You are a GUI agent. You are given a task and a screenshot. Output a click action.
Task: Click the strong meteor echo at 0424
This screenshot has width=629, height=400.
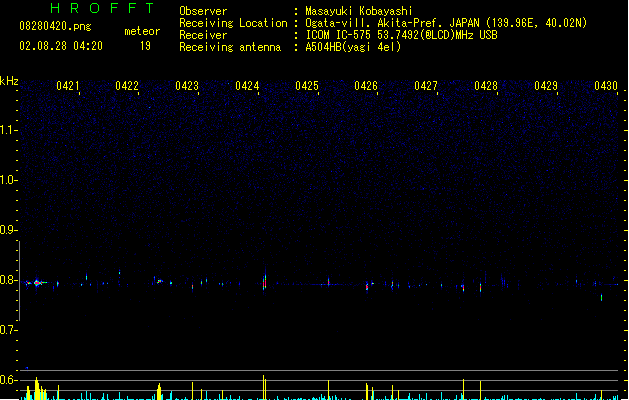click(264, 281)
